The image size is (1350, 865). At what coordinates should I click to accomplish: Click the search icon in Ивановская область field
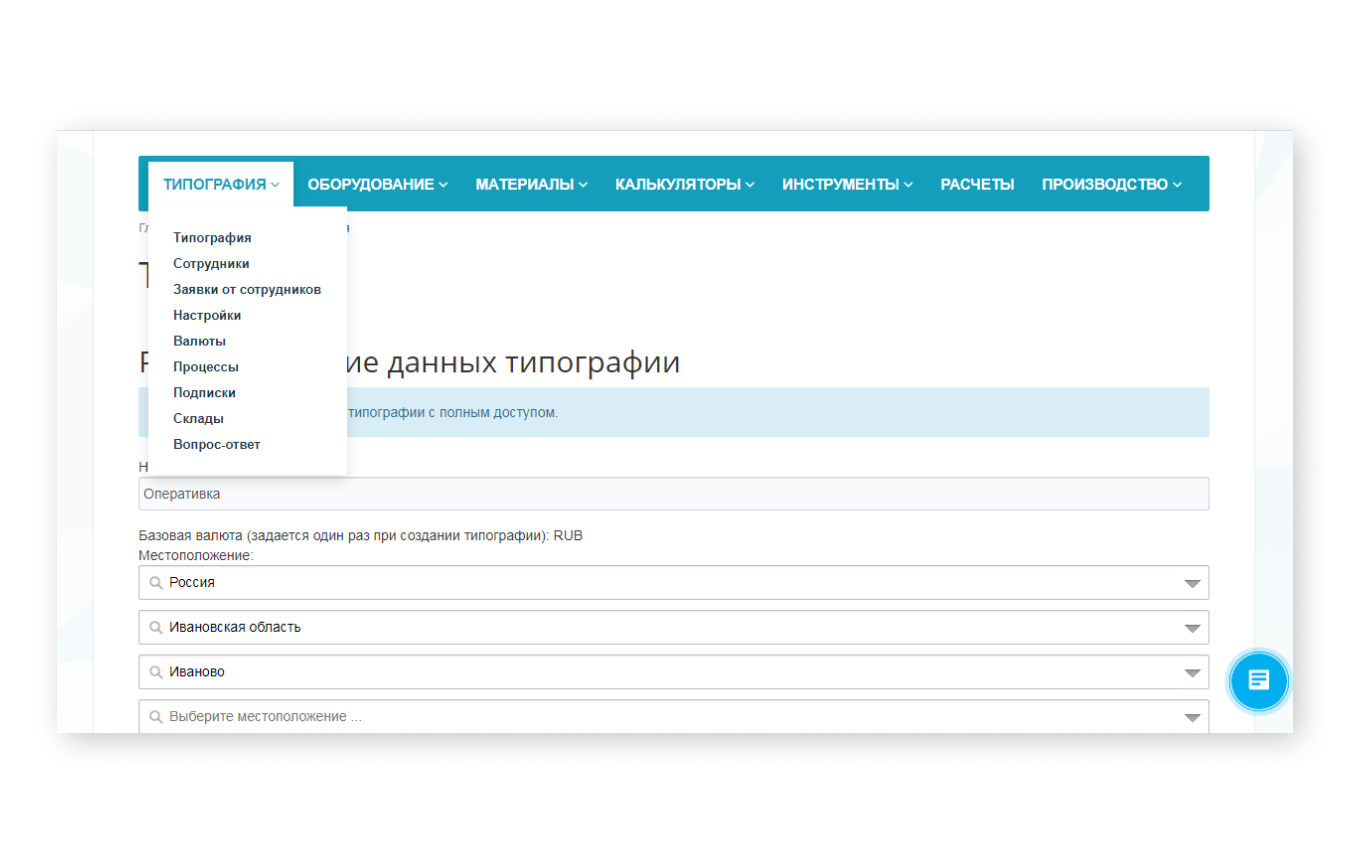click(156, 627)
